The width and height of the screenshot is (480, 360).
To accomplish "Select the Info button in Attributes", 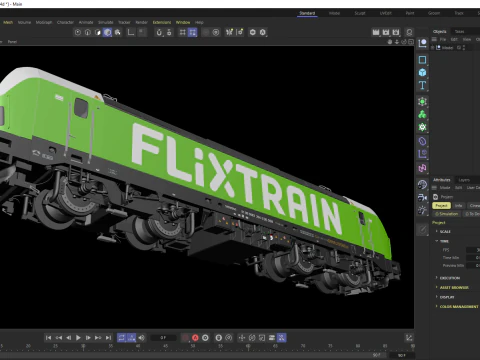I will [x=459, y=206].
